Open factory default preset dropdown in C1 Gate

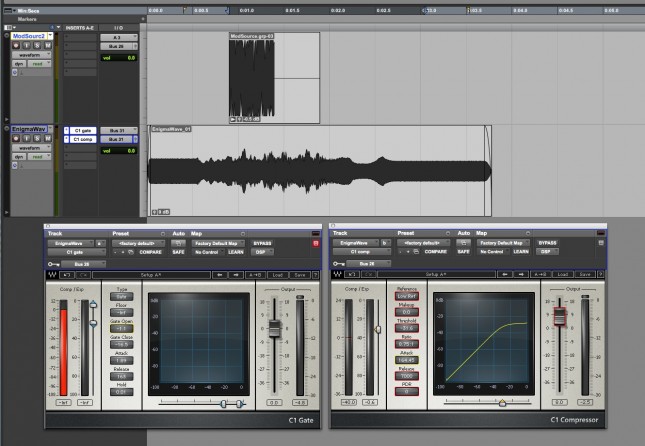(x=139, y=243)
